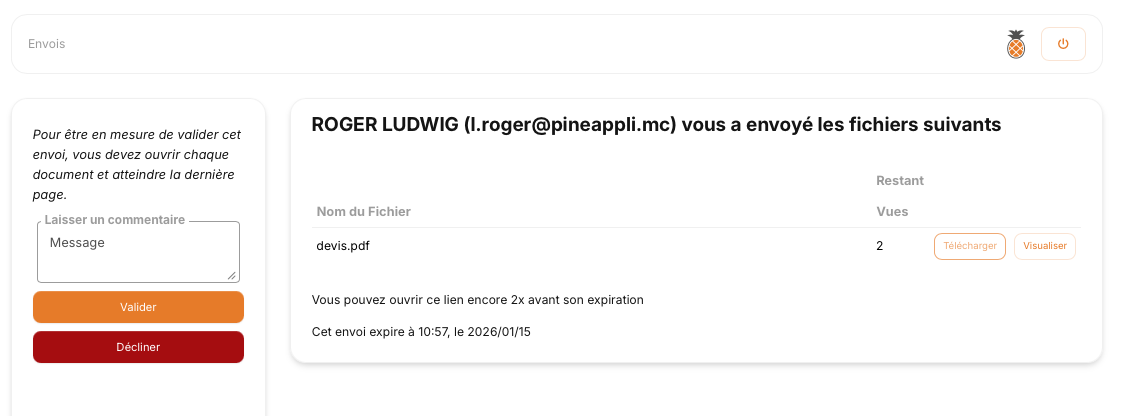Click the italic validation instructions text
The height and width of the screenshot is (416, 1123).
[x=137, y=164]
